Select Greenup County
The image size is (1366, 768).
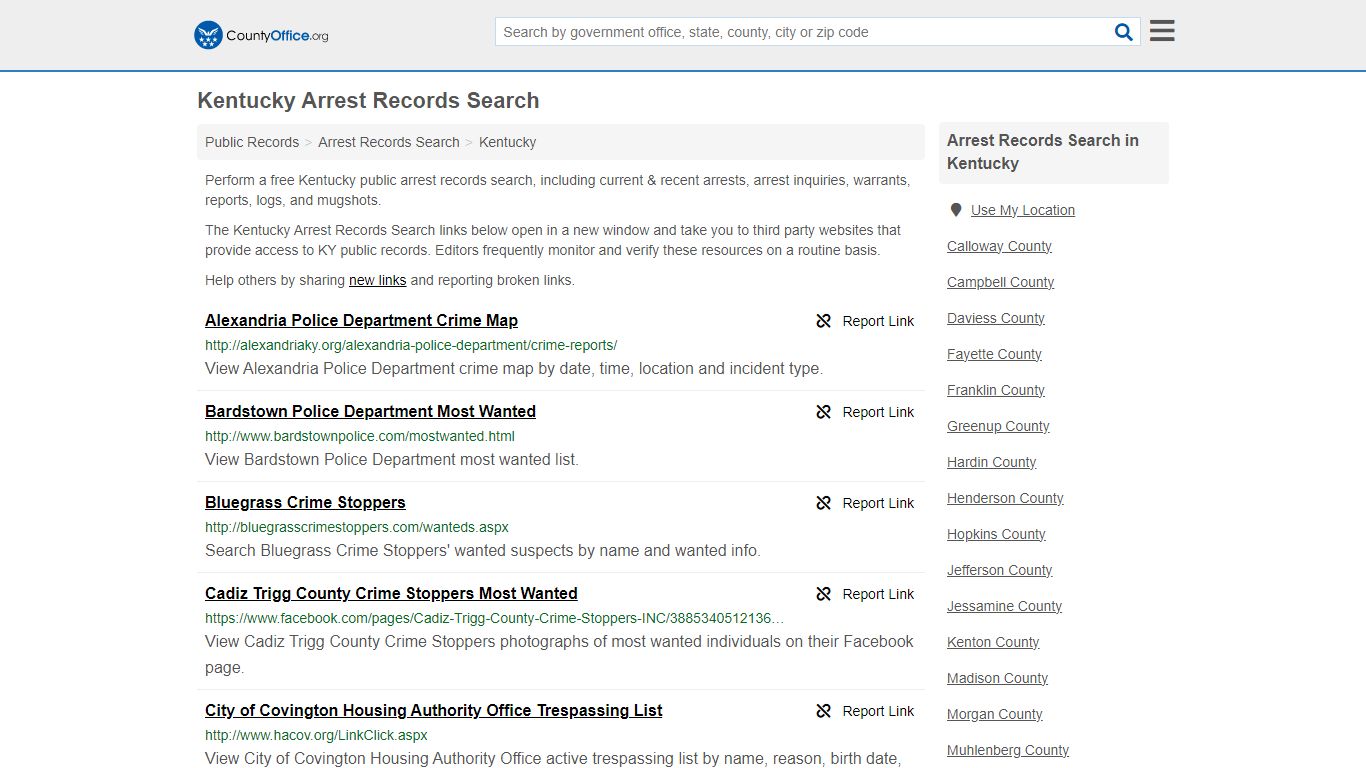(x=998, y=426)
